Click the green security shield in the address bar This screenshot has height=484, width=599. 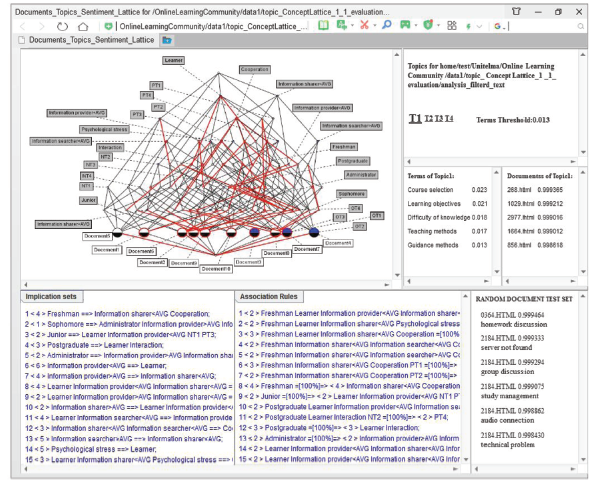pyautogui.click(x=108, y=26)
